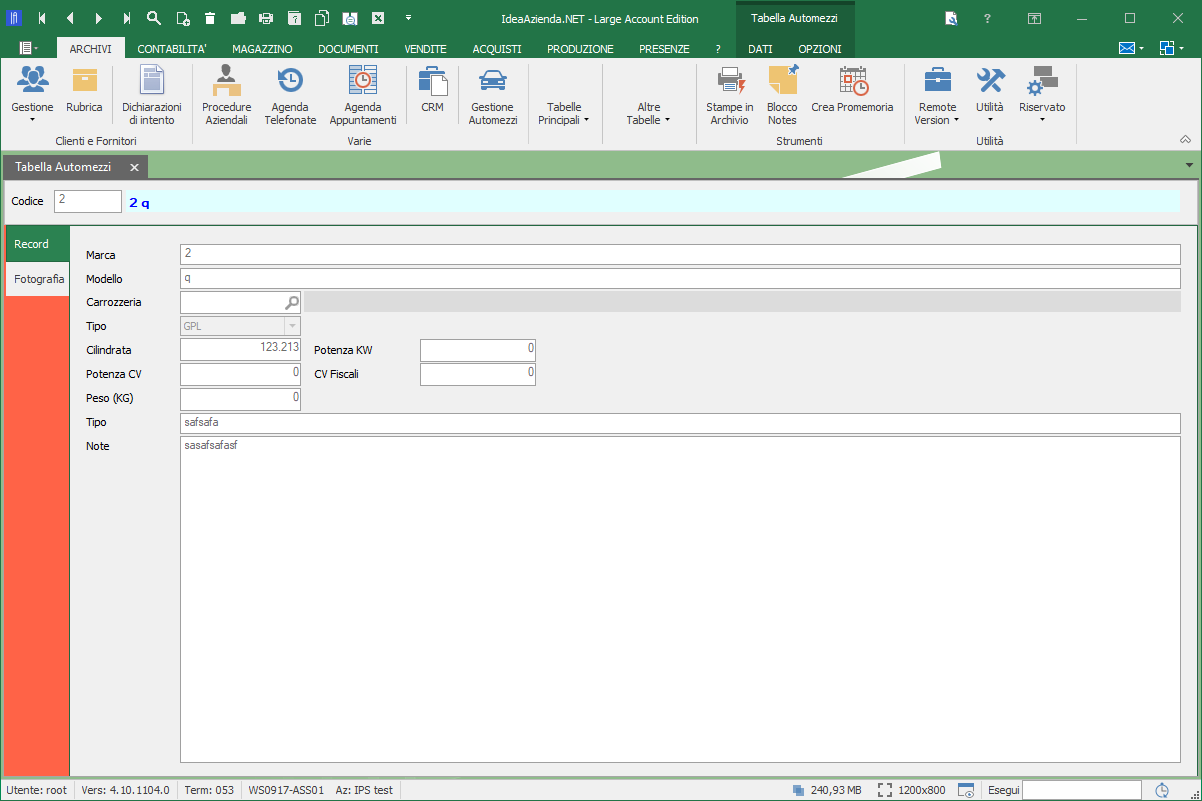Go to next record arrow
1202x801 pixels.
[x=98, y=18]
